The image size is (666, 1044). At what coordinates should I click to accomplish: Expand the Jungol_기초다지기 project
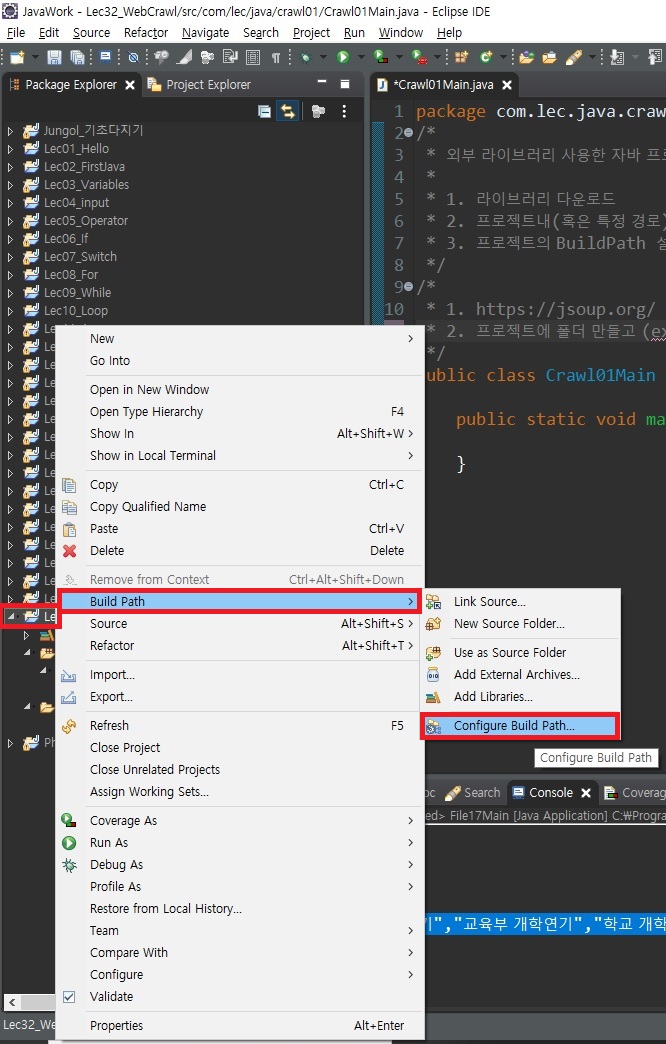pos(10,130)
